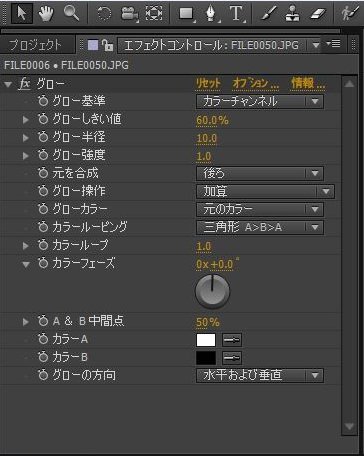This screenshot has height=456, width=364.
Task: Switch to the プロジェクト tab
Action: point(35,45)
